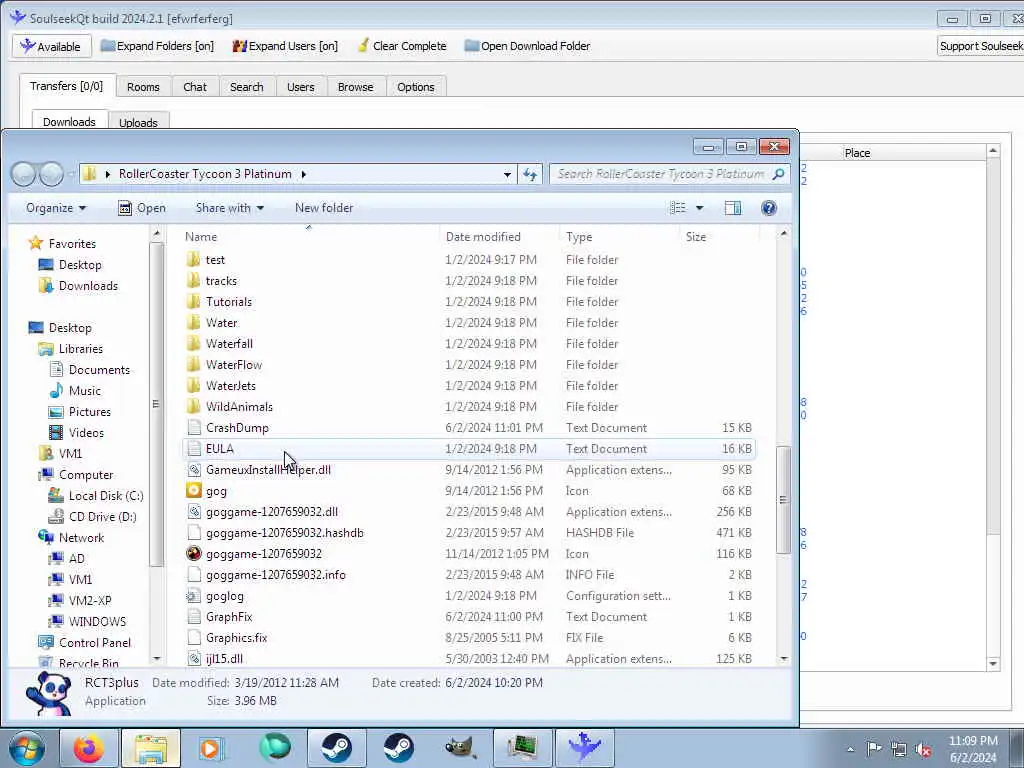
Task: Click scroll-down arrow of file list scrollbar
Action: coord(784,659)
